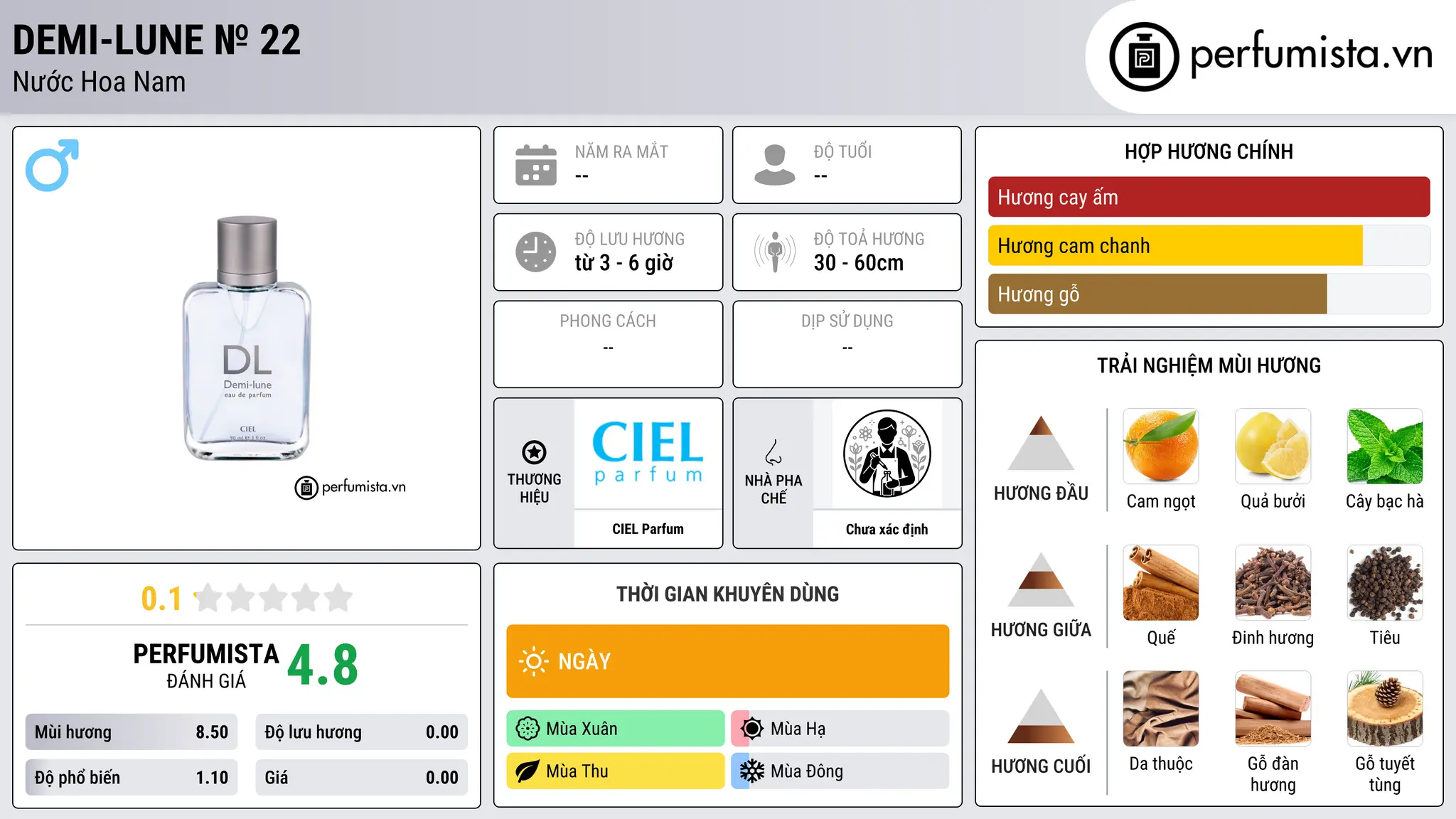Click the từ 3 - 6 giờ longevity value
The height and width of the screenshot is (819, 1456).
tap(624, 263)
